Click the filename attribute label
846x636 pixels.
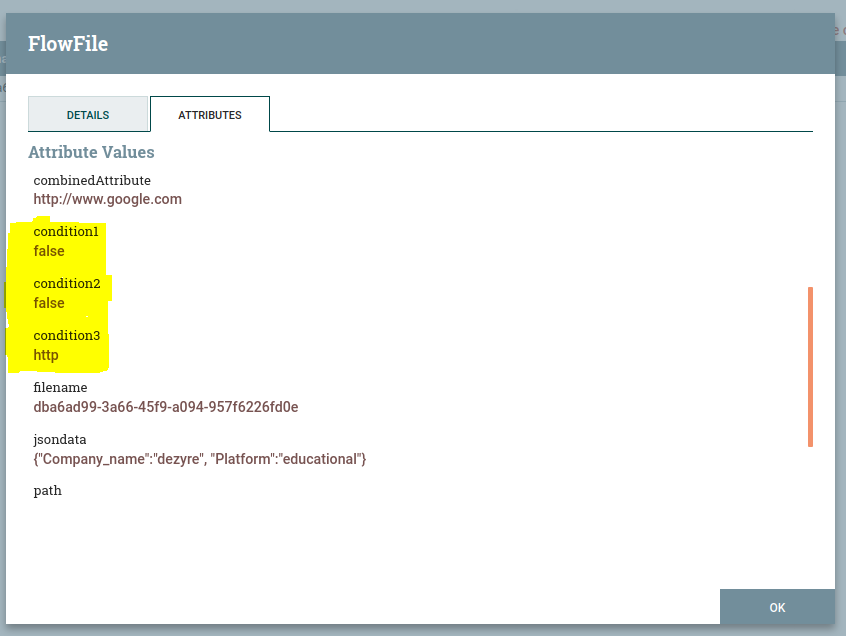(x=60, y=388)
